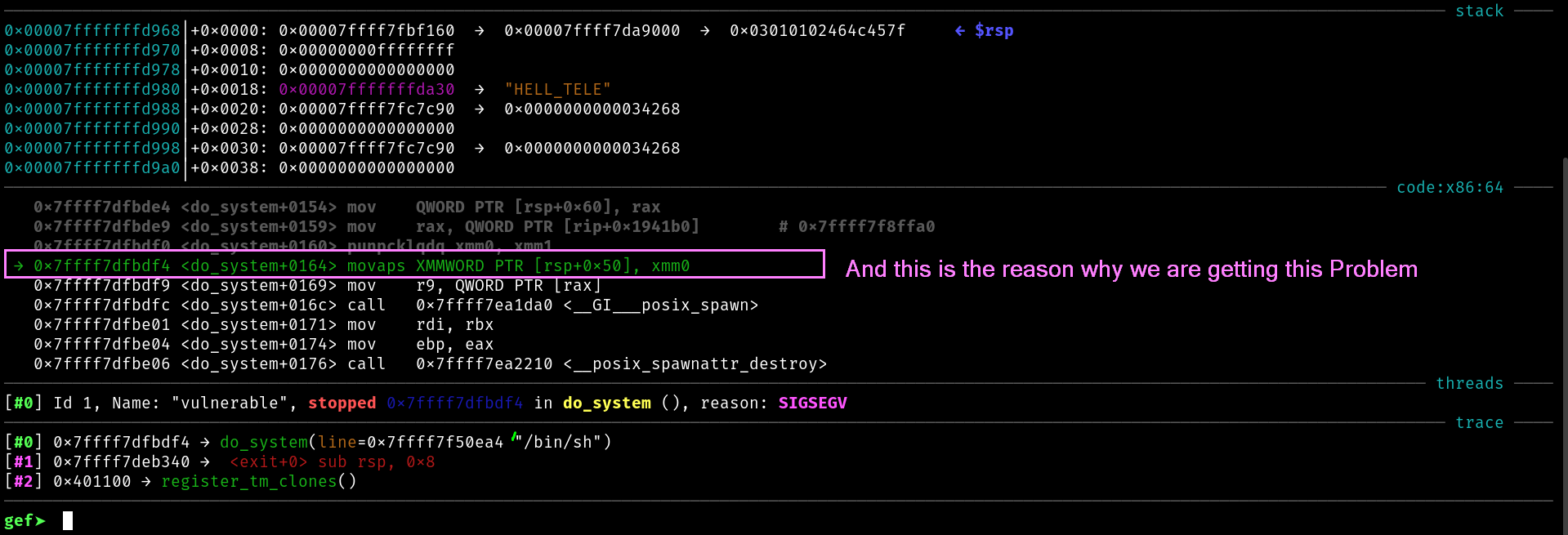Click the green arrow before the movaps instruction
1568x535 pixels.
pyautogui.click(x=19, y=266)
